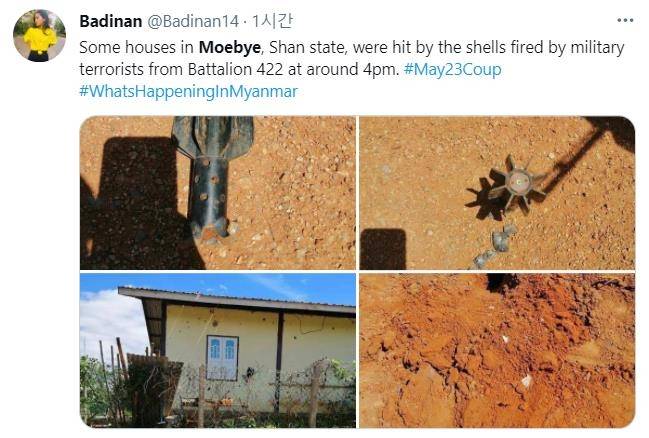Open the Badinan display name link
This screenshot has height=438, width=649.
point(111,21)
